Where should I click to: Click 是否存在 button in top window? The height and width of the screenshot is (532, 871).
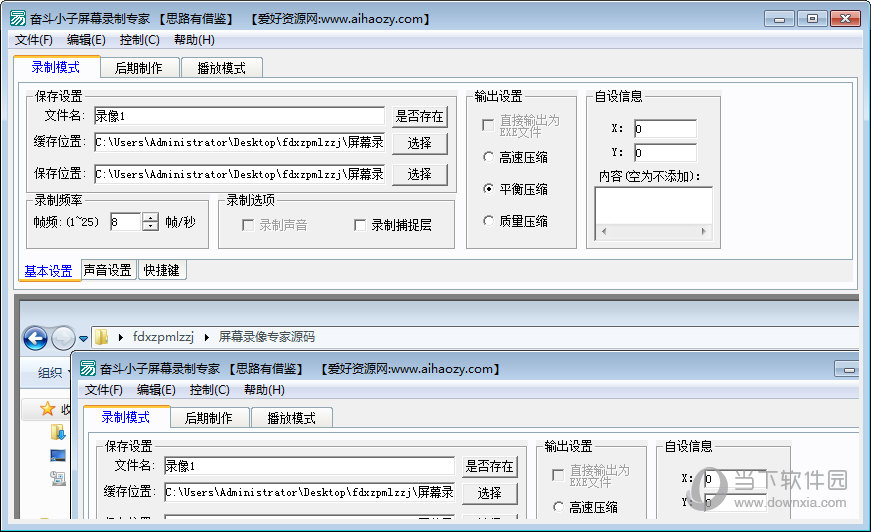tap(419, 117)
